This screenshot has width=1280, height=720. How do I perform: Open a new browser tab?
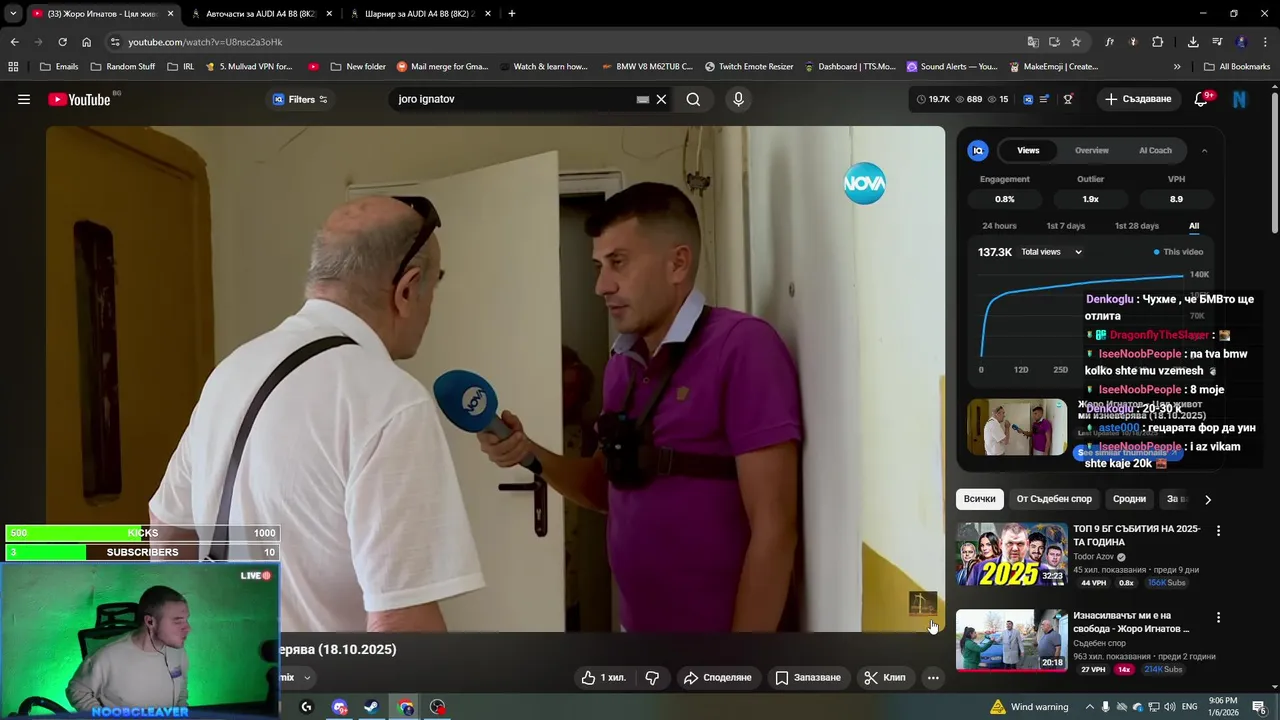pyautogui.click(x=512, y=14)
